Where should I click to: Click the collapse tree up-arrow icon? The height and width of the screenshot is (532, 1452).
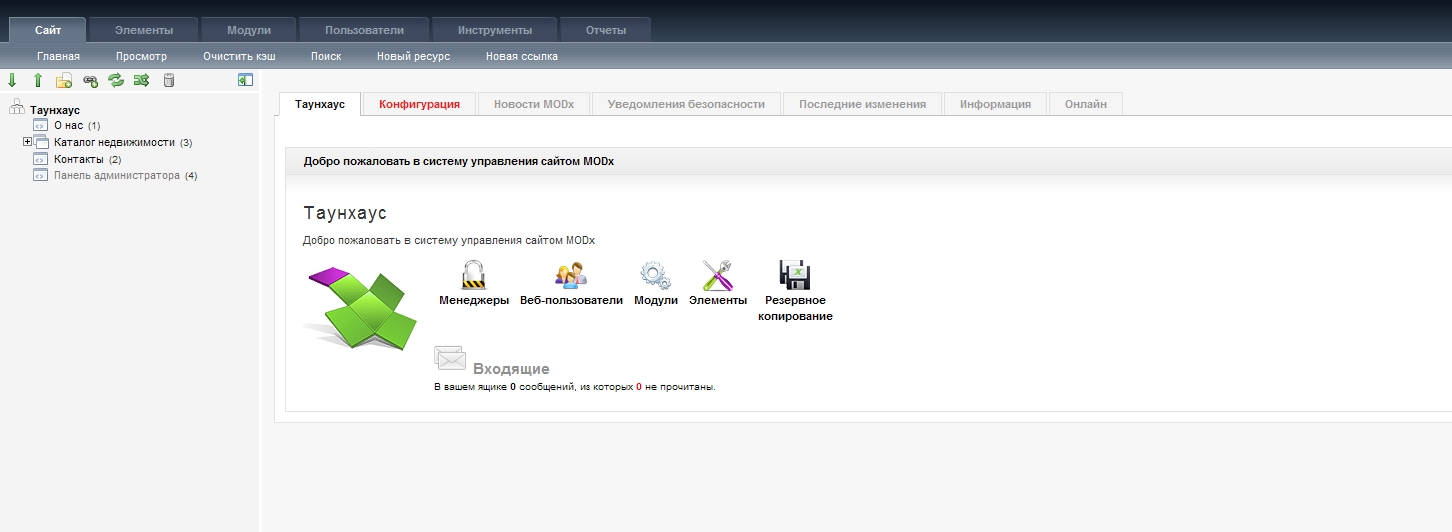click(x=38, y=80)
